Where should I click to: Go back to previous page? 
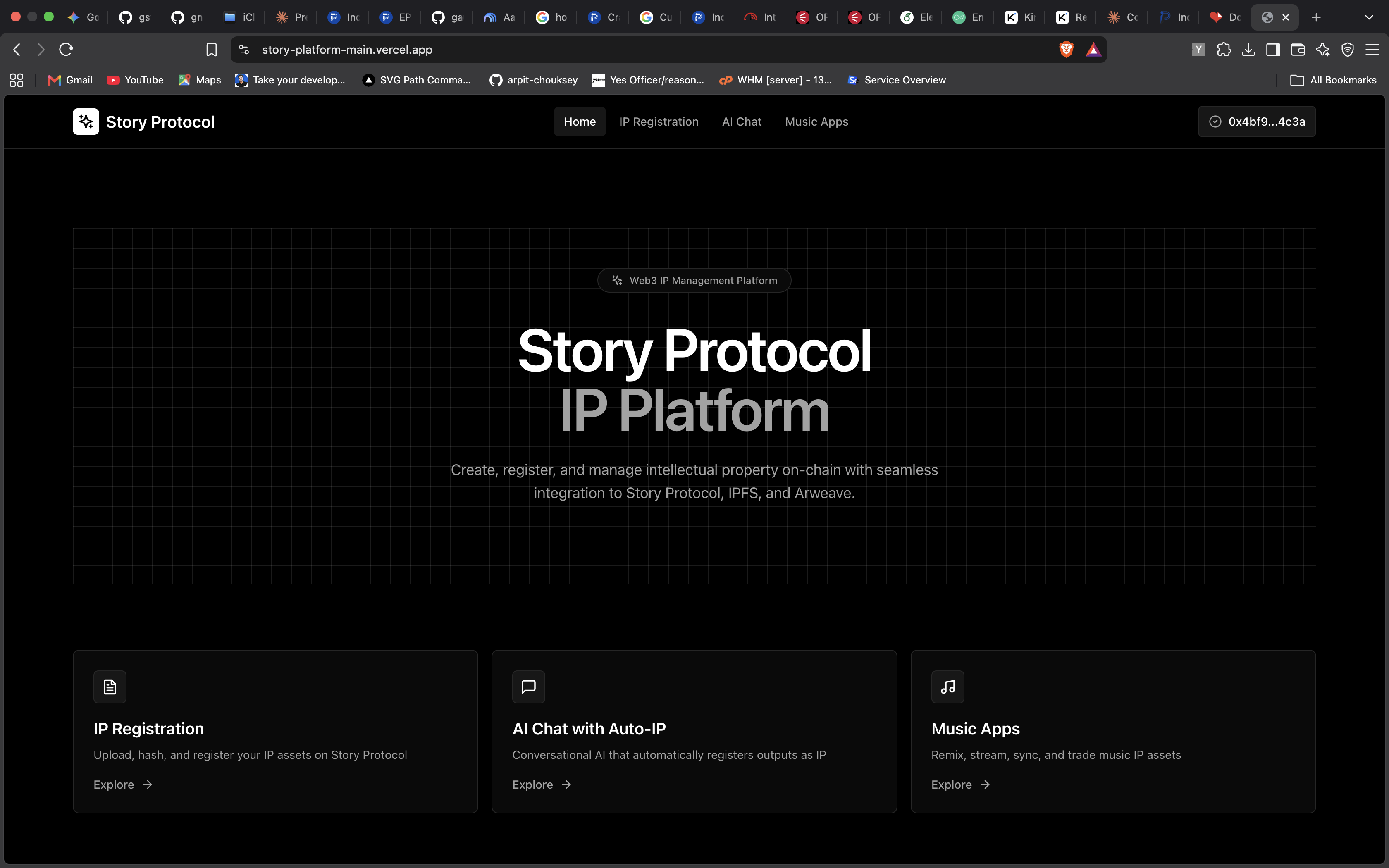click(17, 50)
